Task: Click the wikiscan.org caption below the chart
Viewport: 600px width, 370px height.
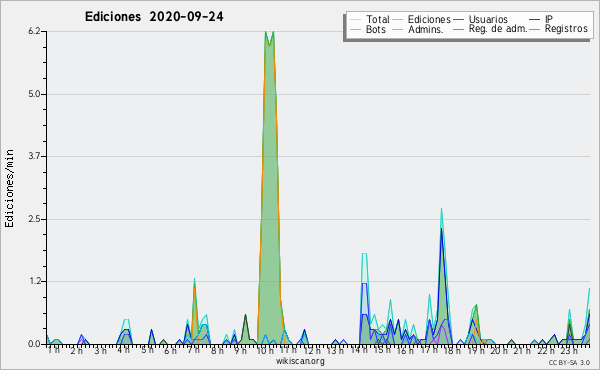Action: (300, 361)
